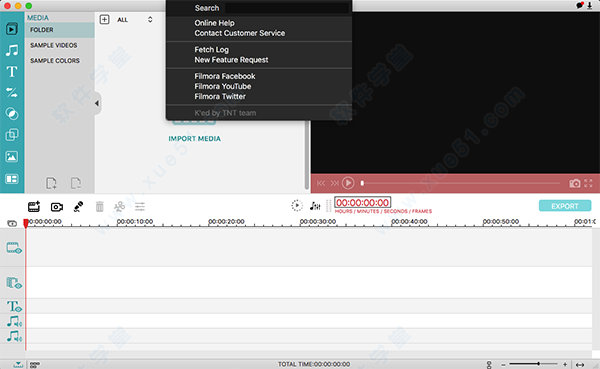This screenshot has height=369, width=600.
Task: Click the timeline zoom slider handle
Action: pos(538,364)
